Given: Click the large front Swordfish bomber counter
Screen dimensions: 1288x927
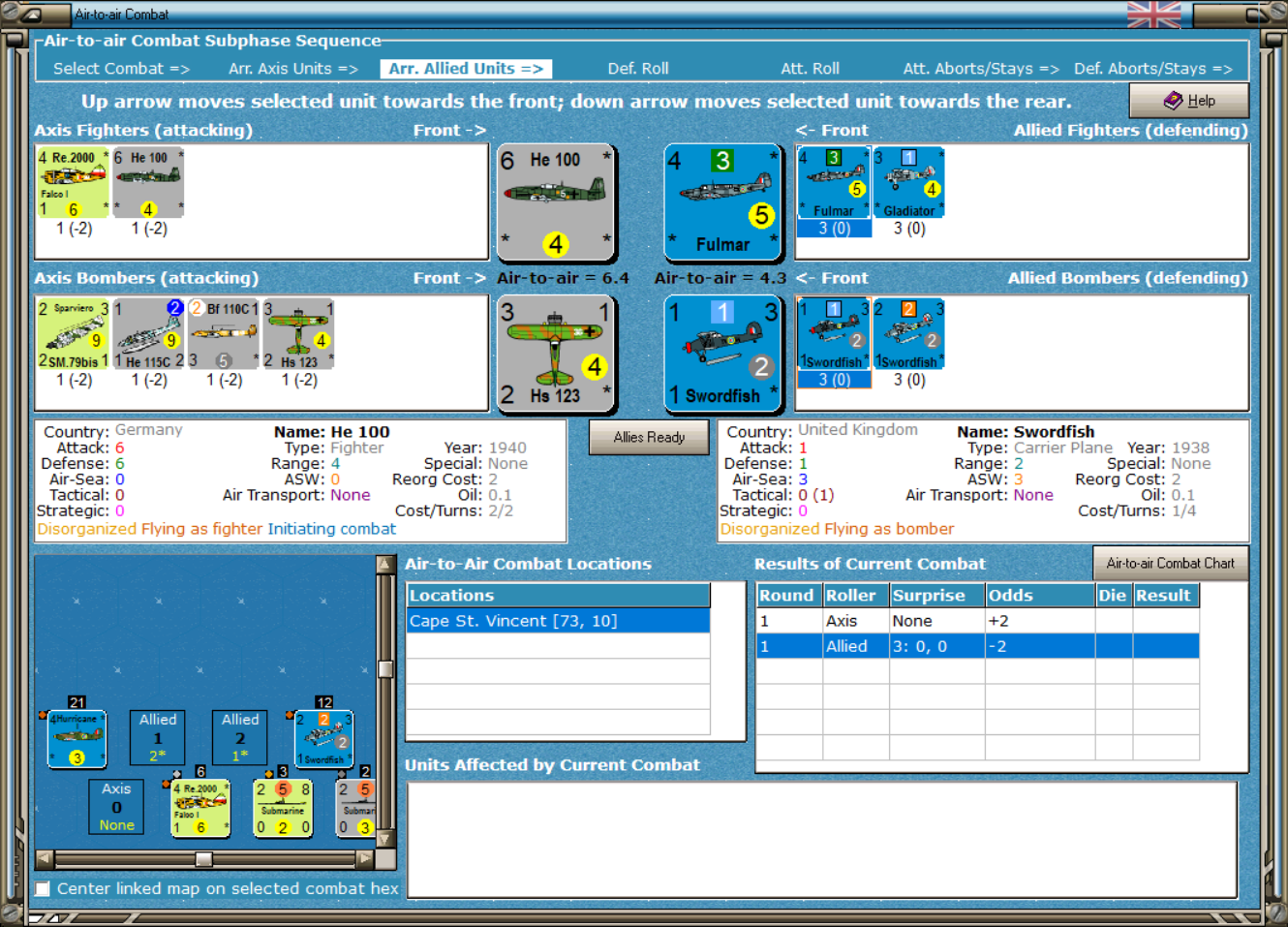Looking at the screenshot, I should pyautogui.click(x=723, y=355).
